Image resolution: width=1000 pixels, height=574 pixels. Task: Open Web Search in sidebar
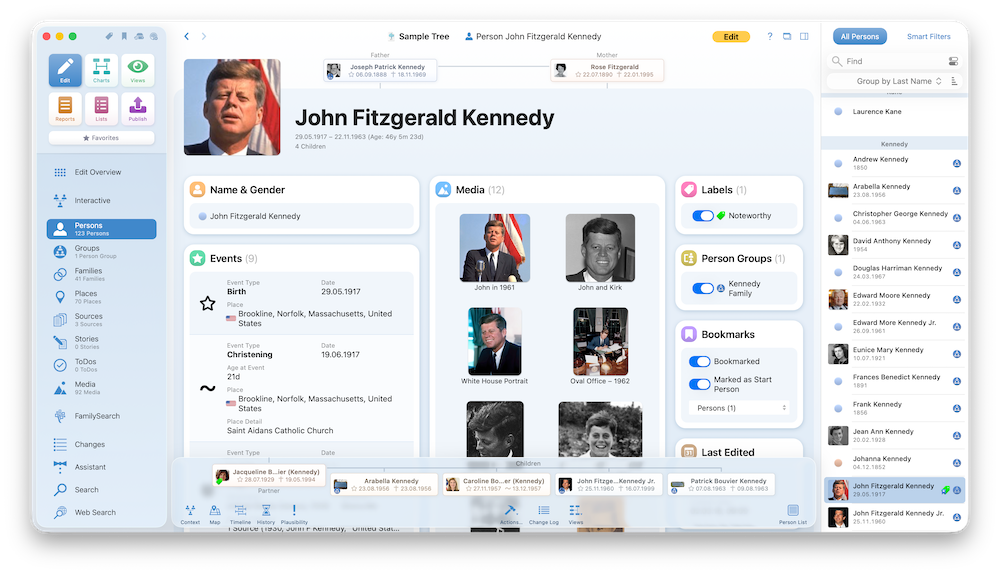101,512
